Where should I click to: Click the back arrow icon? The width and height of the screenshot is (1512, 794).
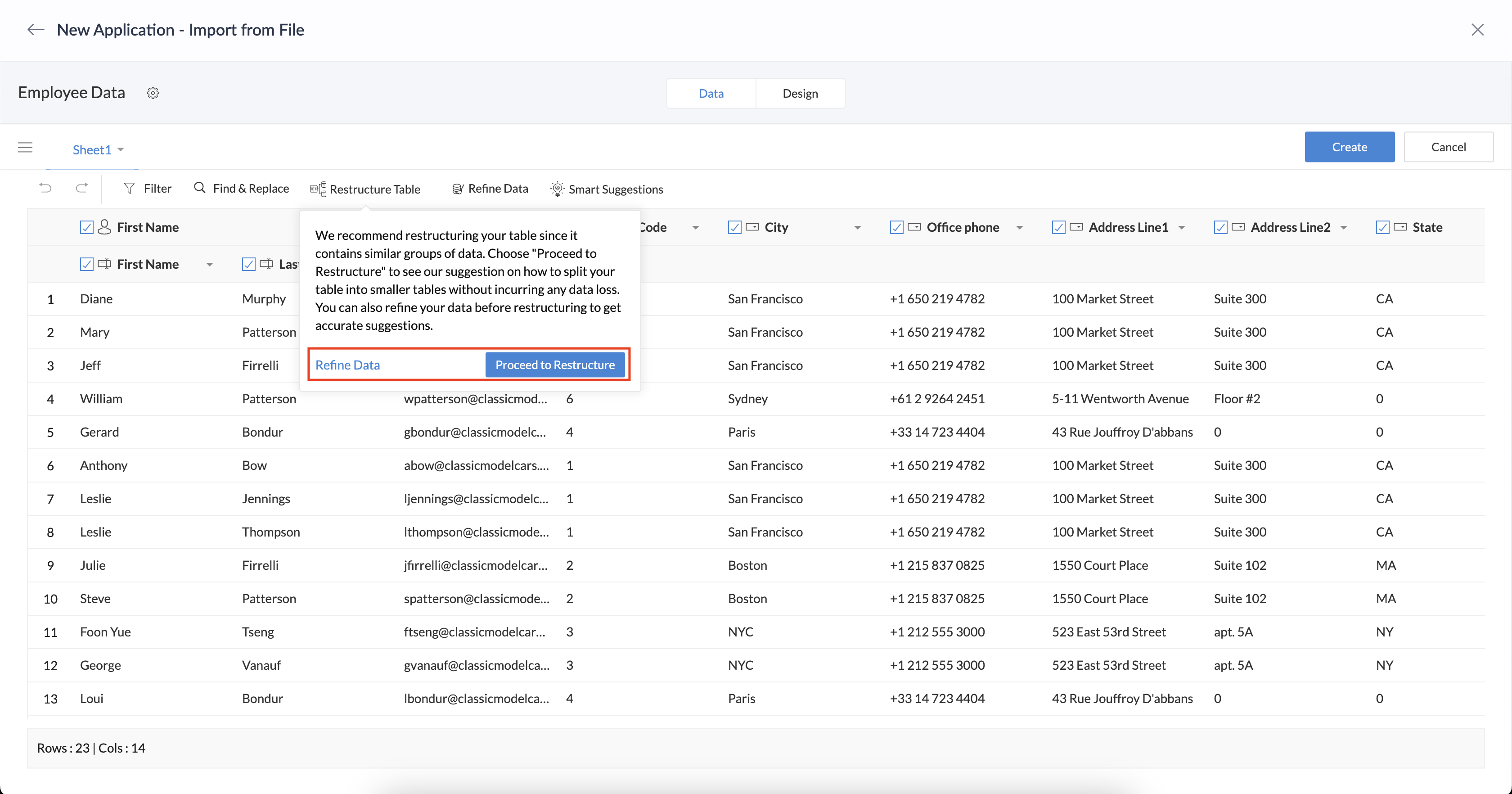coord(36,30)
